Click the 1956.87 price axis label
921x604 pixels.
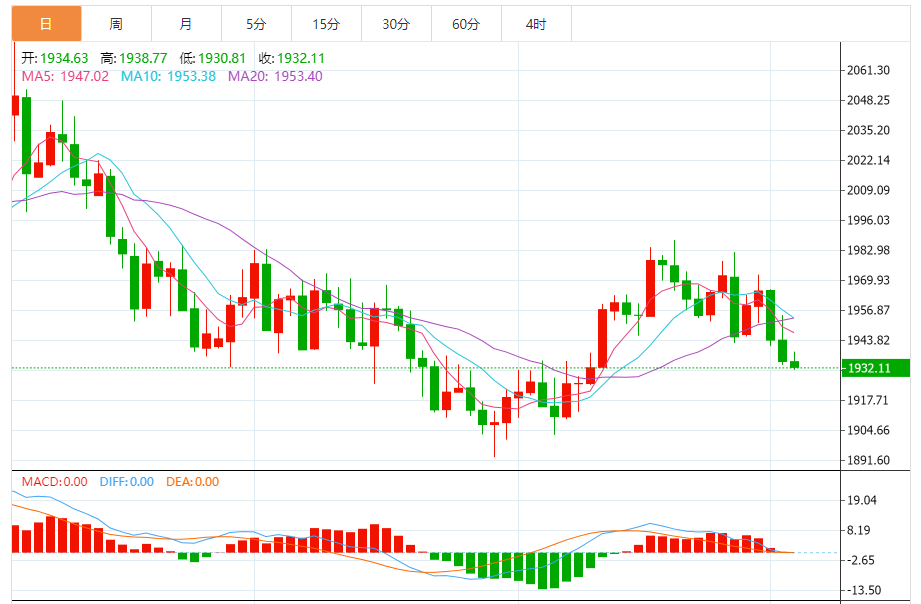(x=868, y=310)
